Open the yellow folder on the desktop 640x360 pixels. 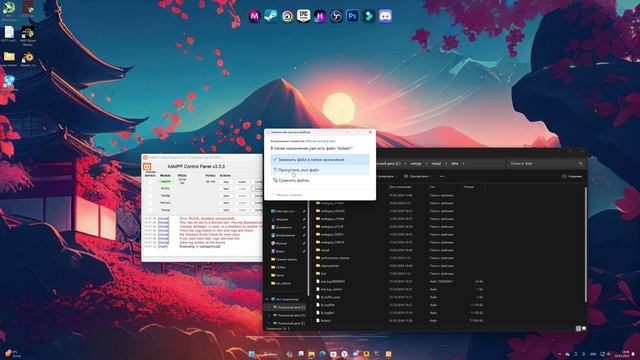click(x=9, y=58)
